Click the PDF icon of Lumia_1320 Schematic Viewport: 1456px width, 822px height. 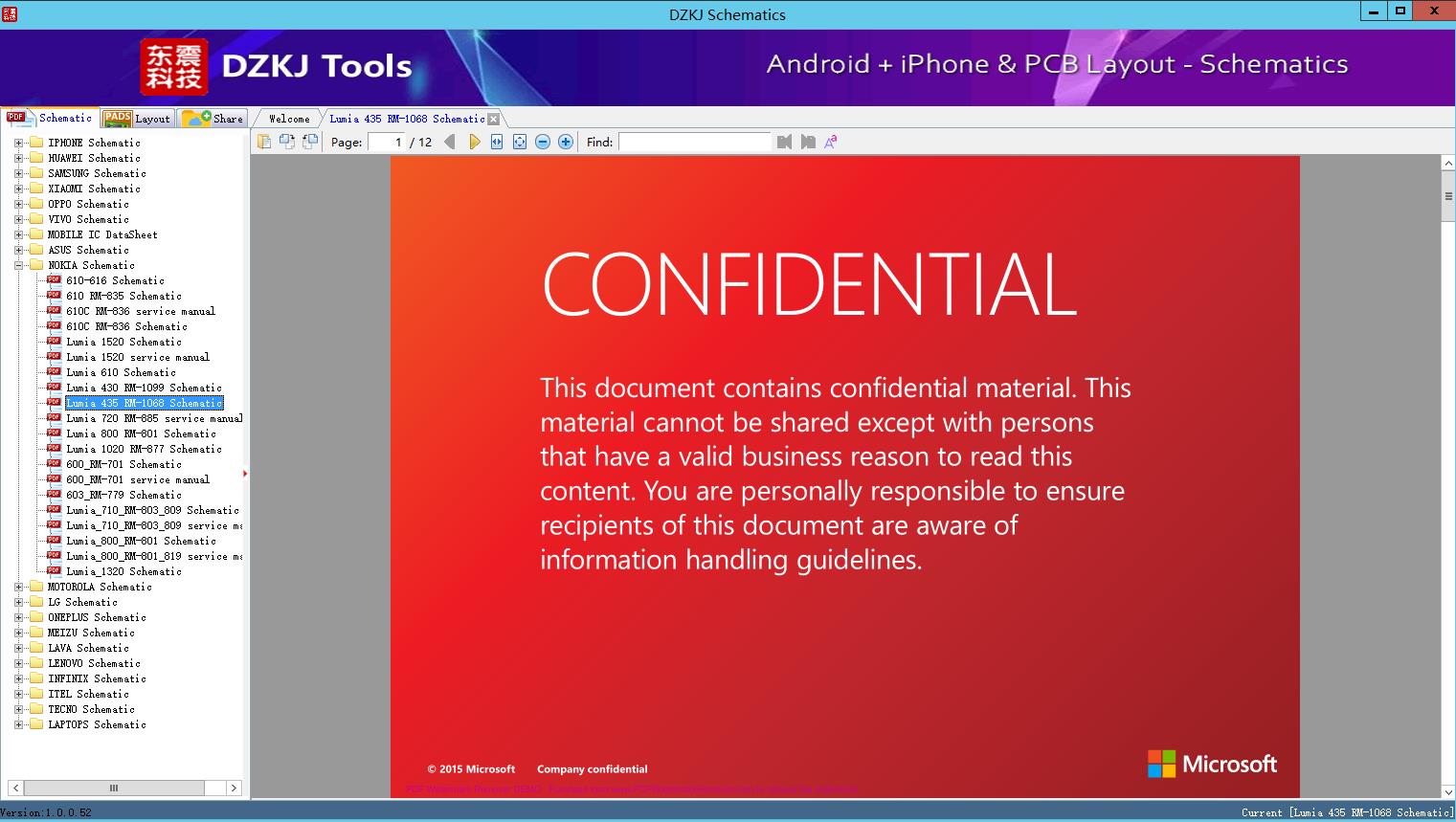click(x=54, y=570)
